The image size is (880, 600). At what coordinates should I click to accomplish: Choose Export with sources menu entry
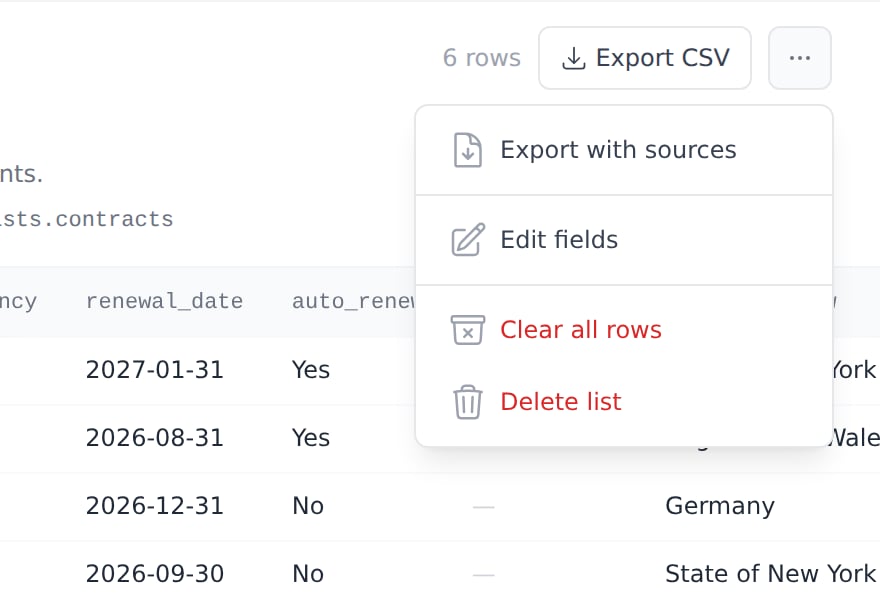624,150
